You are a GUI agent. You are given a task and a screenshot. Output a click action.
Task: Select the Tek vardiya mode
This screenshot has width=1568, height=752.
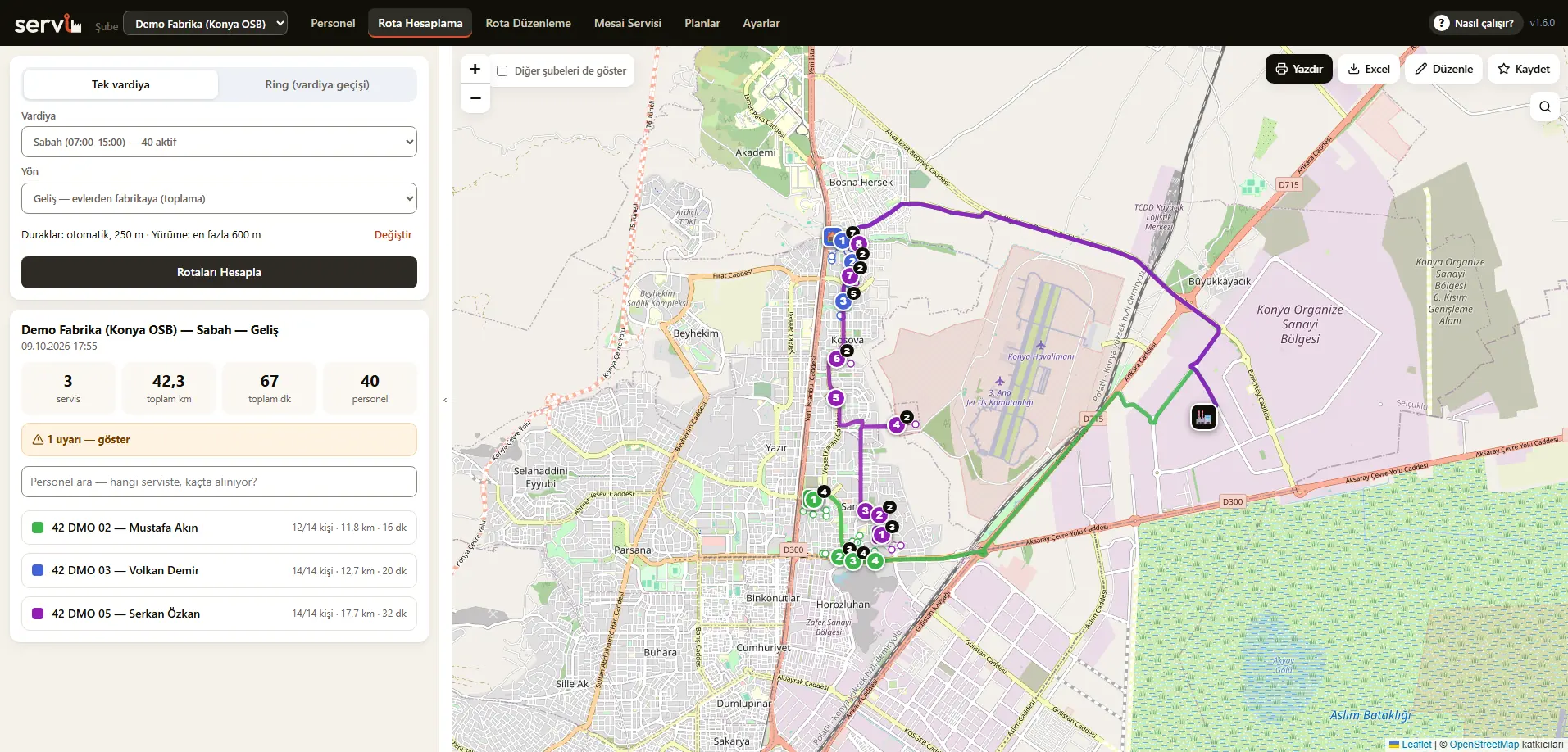click(120, 84)
